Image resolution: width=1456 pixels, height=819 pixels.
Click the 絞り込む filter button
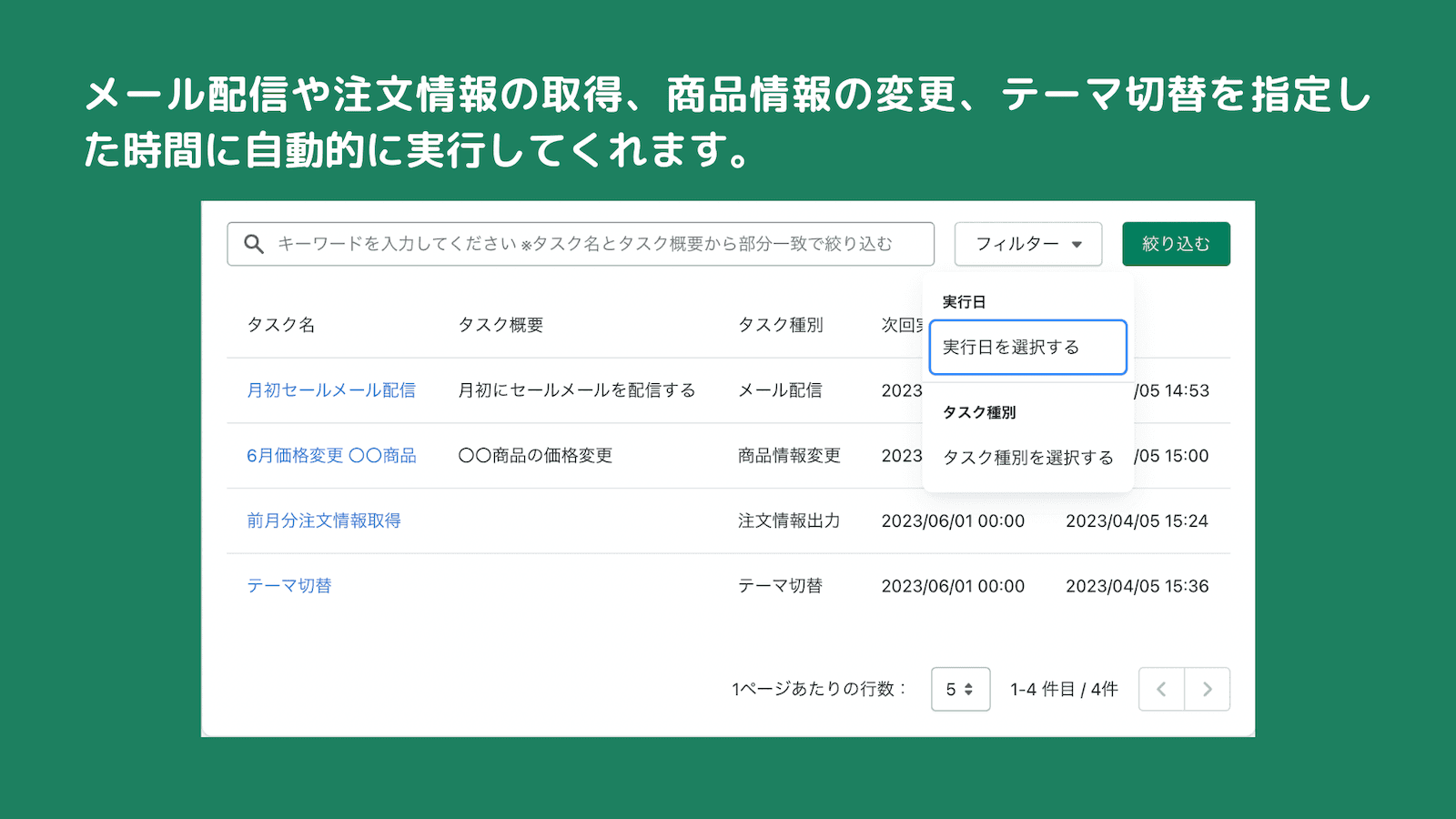point(1176,244)
